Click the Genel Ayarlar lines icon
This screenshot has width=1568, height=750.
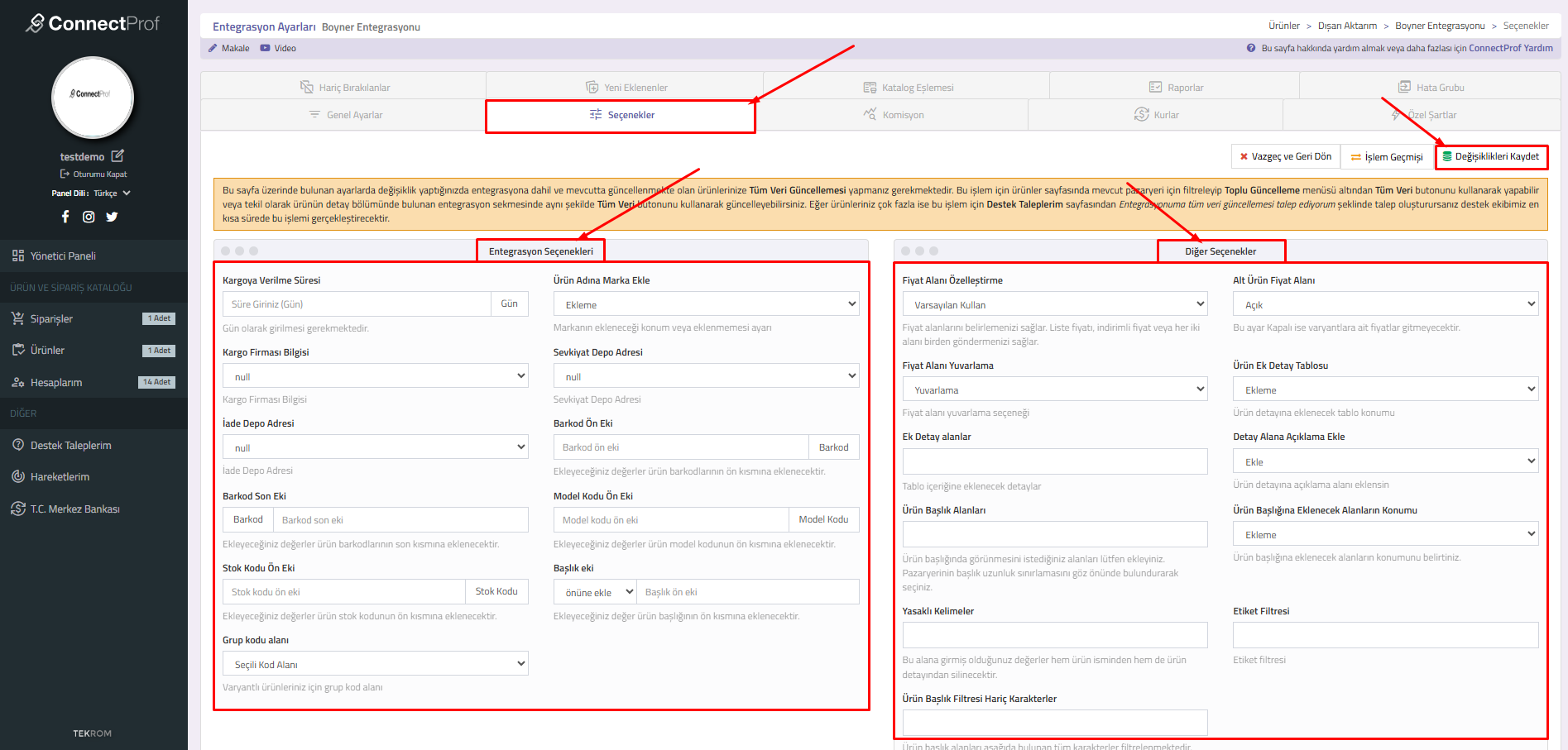[x=314, y=114]
